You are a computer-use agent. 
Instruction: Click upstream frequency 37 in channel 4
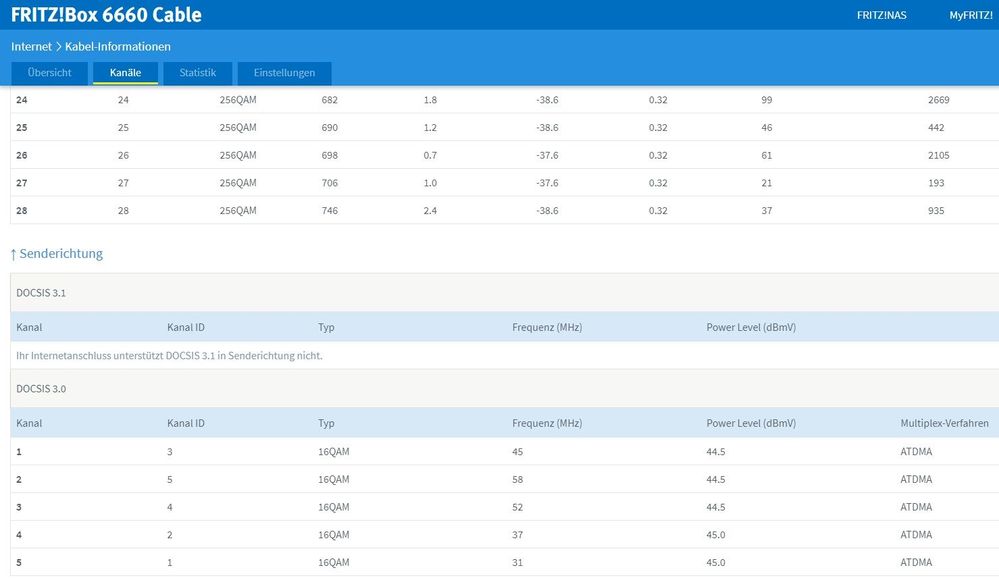(517, 535)
